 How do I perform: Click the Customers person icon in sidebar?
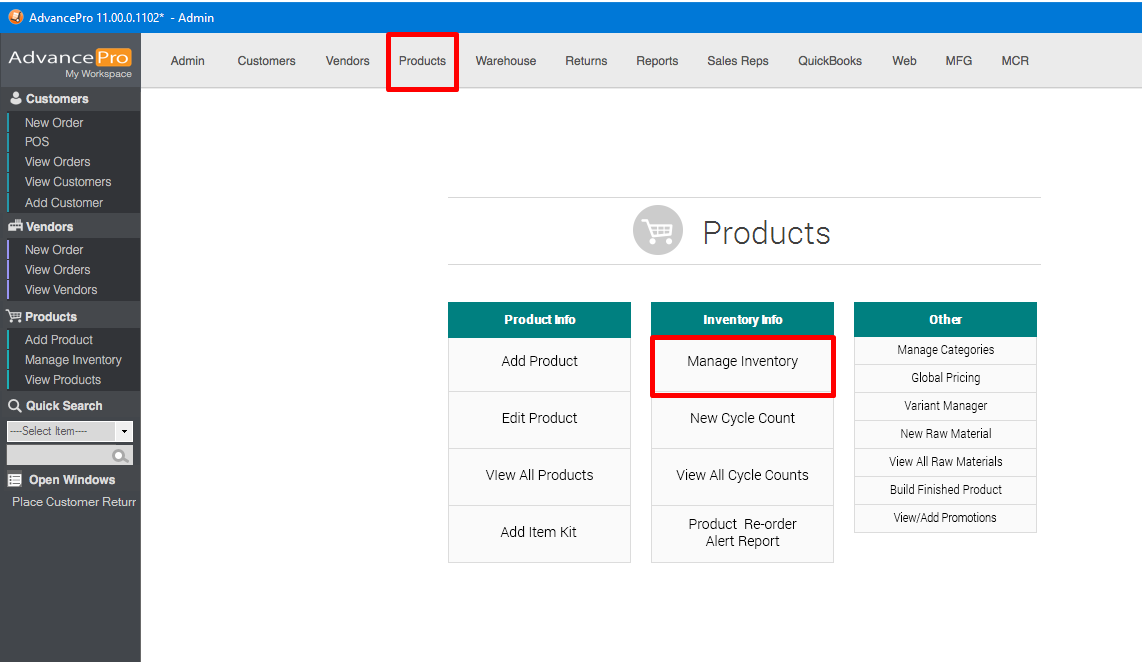[15, 99]
